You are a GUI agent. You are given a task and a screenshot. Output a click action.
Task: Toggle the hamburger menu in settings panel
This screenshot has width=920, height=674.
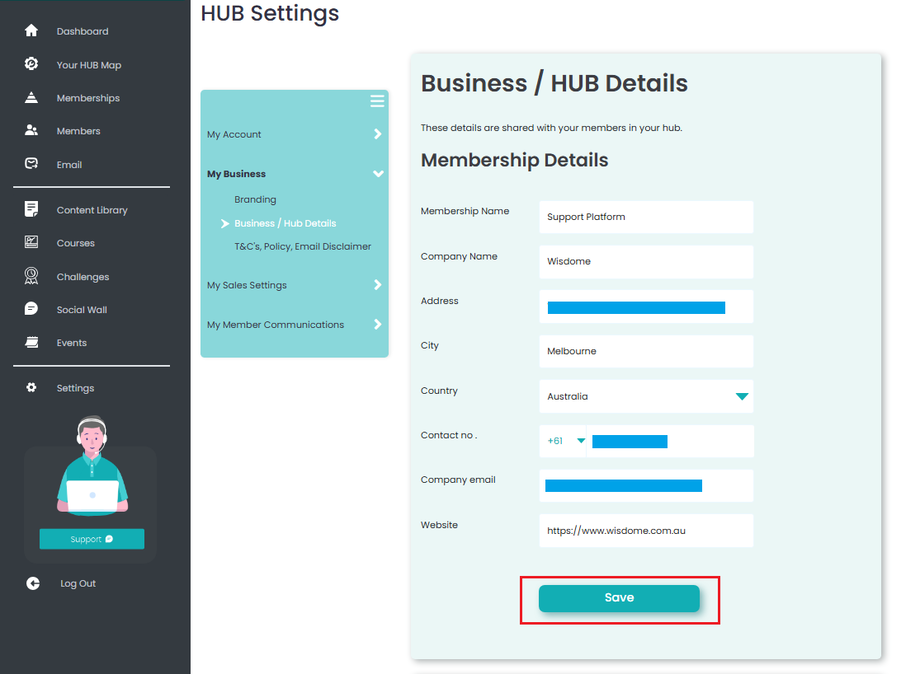[377, 101]
